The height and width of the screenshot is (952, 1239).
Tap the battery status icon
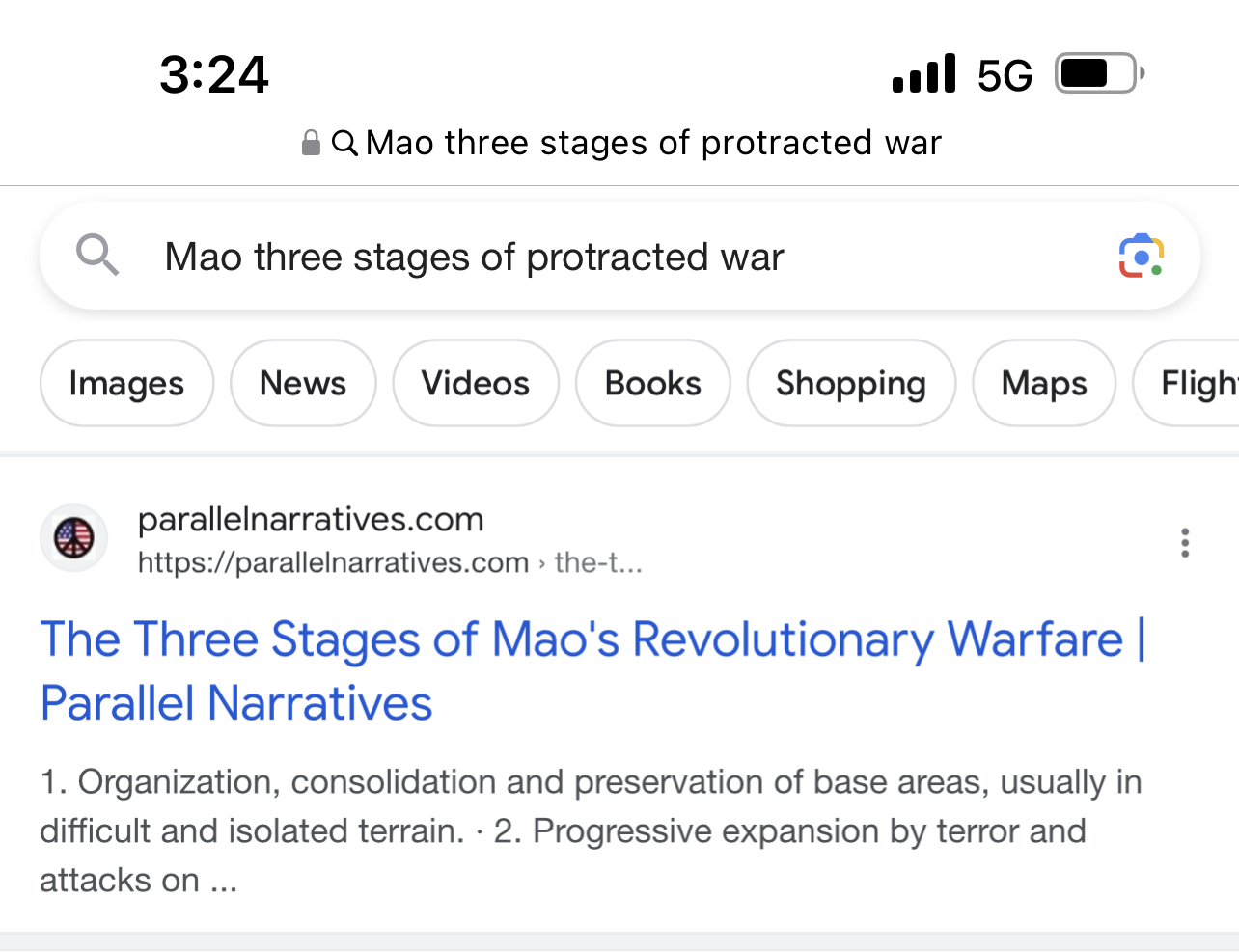tap(1099, 73)
